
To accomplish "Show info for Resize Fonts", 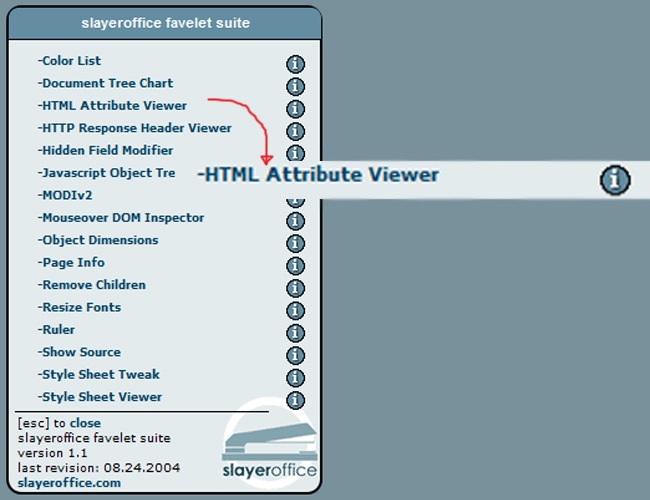I will coord(296,311).
